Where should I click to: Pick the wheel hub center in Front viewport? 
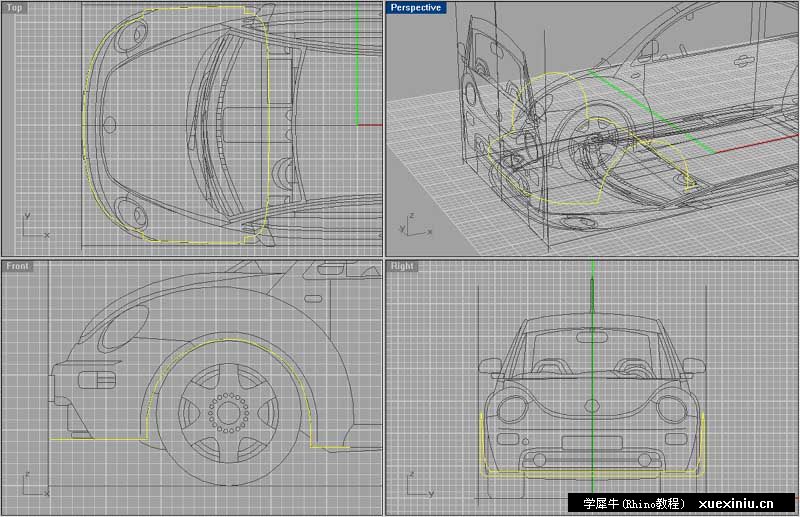229,412
